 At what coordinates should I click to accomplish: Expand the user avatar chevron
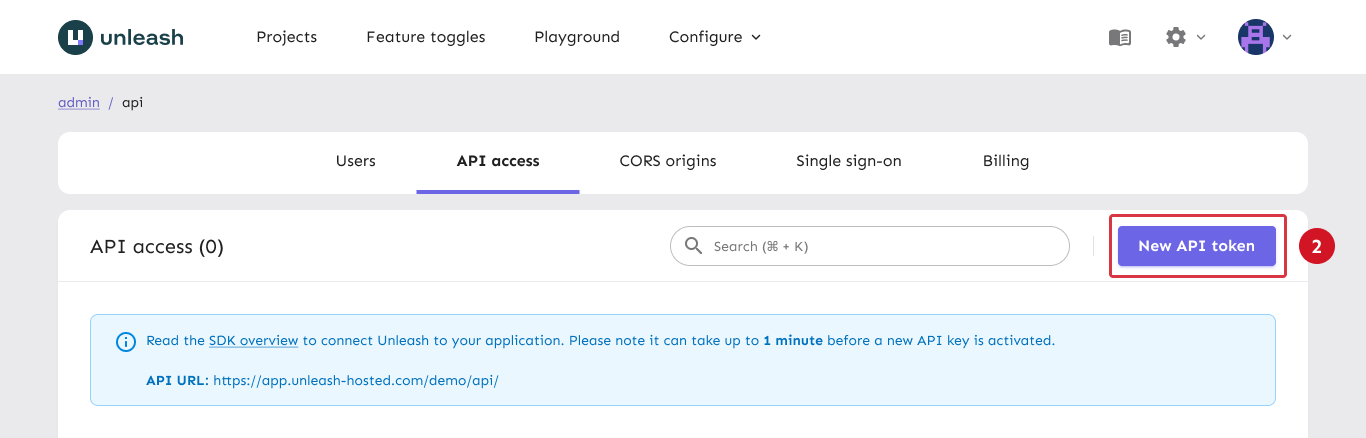pos(1288,37)
